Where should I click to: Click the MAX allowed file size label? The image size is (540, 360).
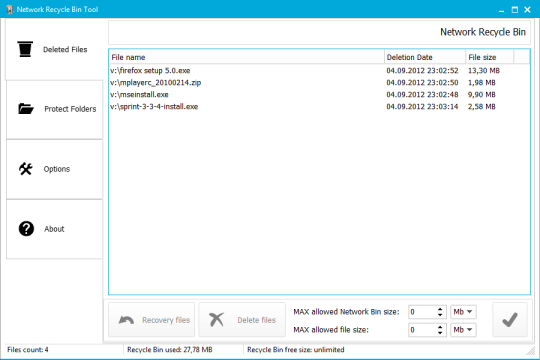point(331,330)
